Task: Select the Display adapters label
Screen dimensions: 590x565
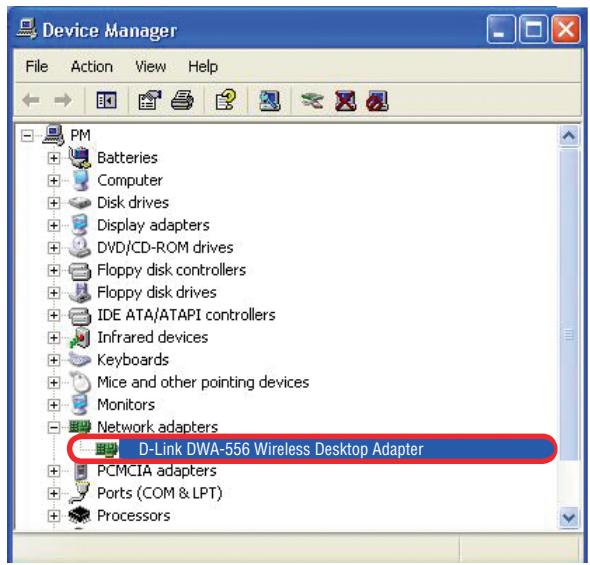Action: coord(153,225)
